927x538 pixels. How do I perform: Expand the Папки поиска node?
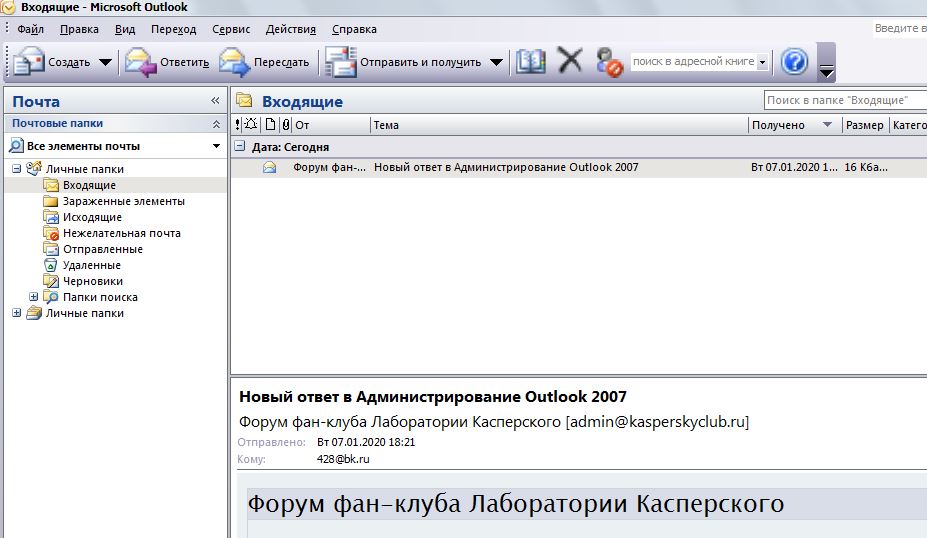click(x=34, y=297)
